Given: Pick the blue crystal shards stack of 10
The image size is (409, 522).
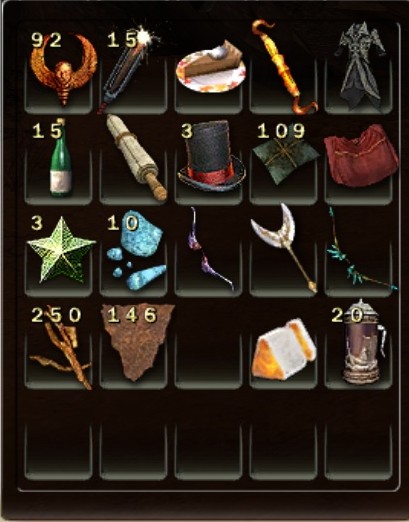Looking at the screenshot, I should (136, 249).
